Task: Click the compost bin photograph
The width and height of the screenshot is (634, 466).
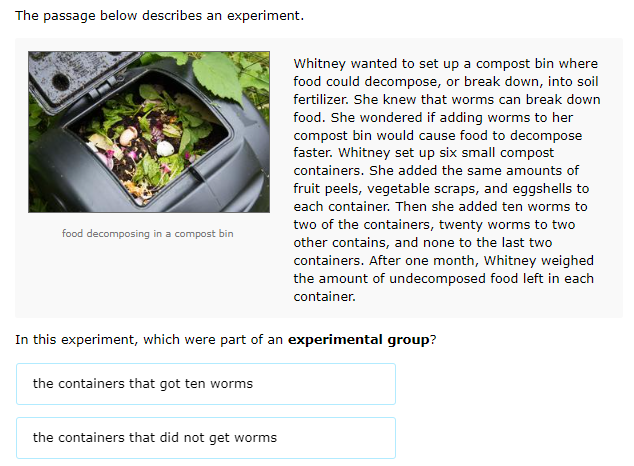Action: pyautogui.click(x=149, y=132)
